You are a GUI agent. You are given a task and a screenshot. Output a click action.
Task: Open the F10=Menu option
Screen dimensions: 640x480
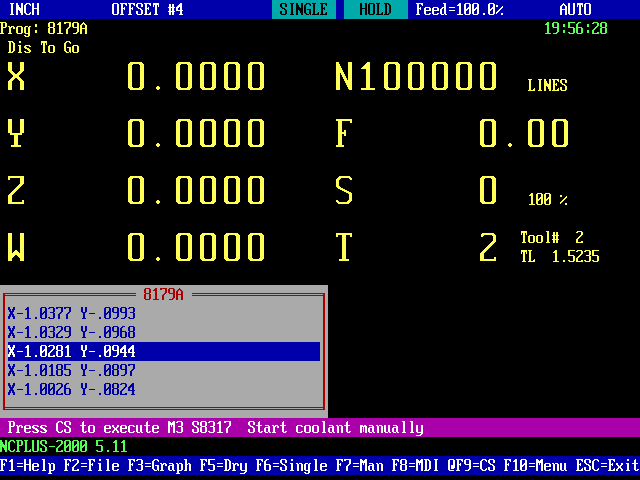coord(536,466)
